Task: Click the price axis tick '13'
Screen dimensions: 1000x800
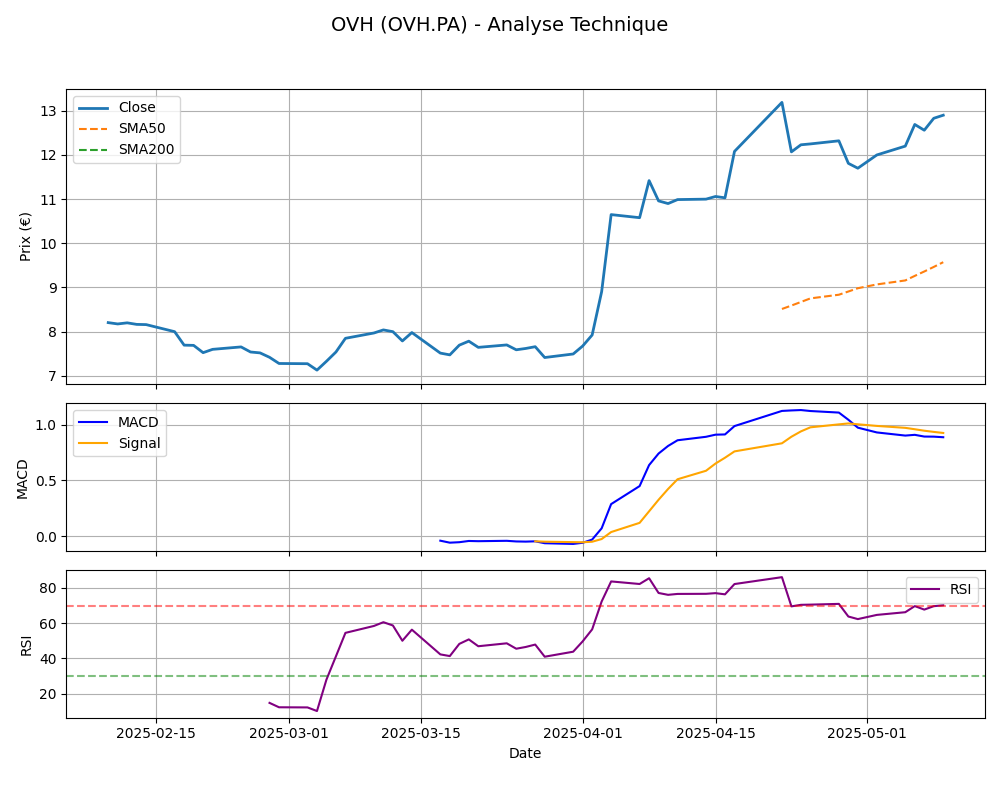Action: click(48, 112)
